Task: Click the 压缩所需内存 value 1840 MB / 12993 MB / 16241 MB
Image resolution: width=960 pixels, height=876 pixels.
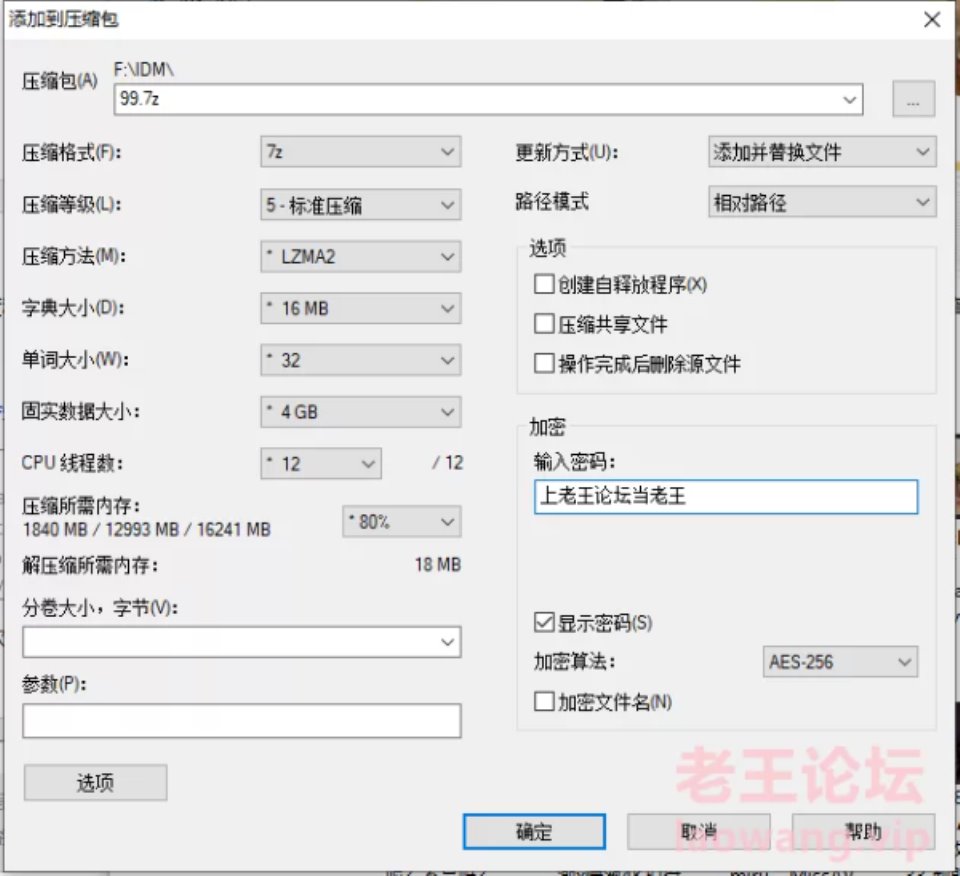Action: (x=146, y=530)
